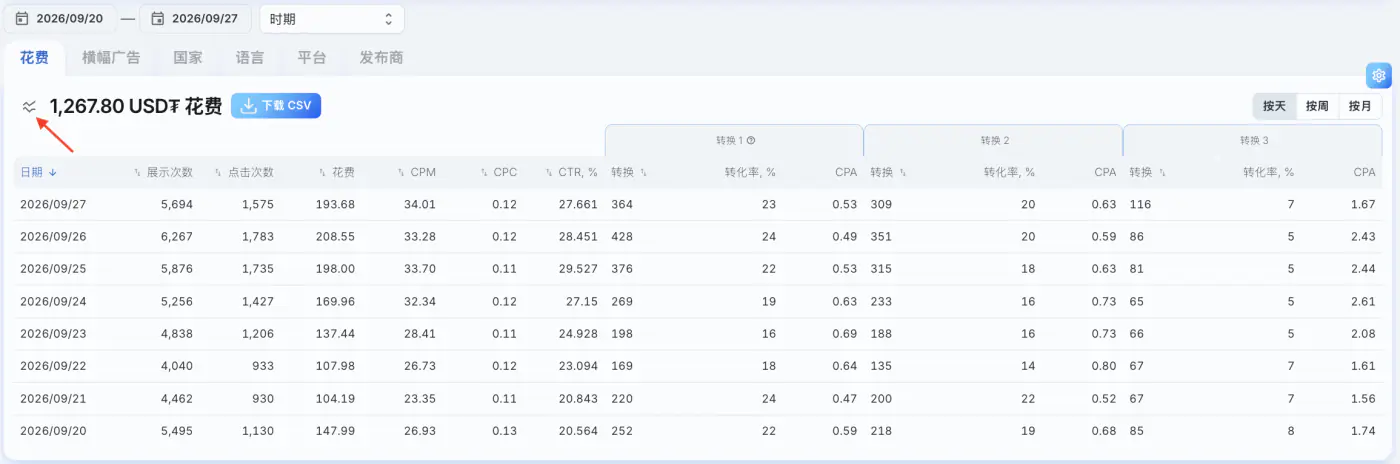Click clicks value 933
Image resolution: width=1400 pixels, height=464 pixels.
click(263, 367)
